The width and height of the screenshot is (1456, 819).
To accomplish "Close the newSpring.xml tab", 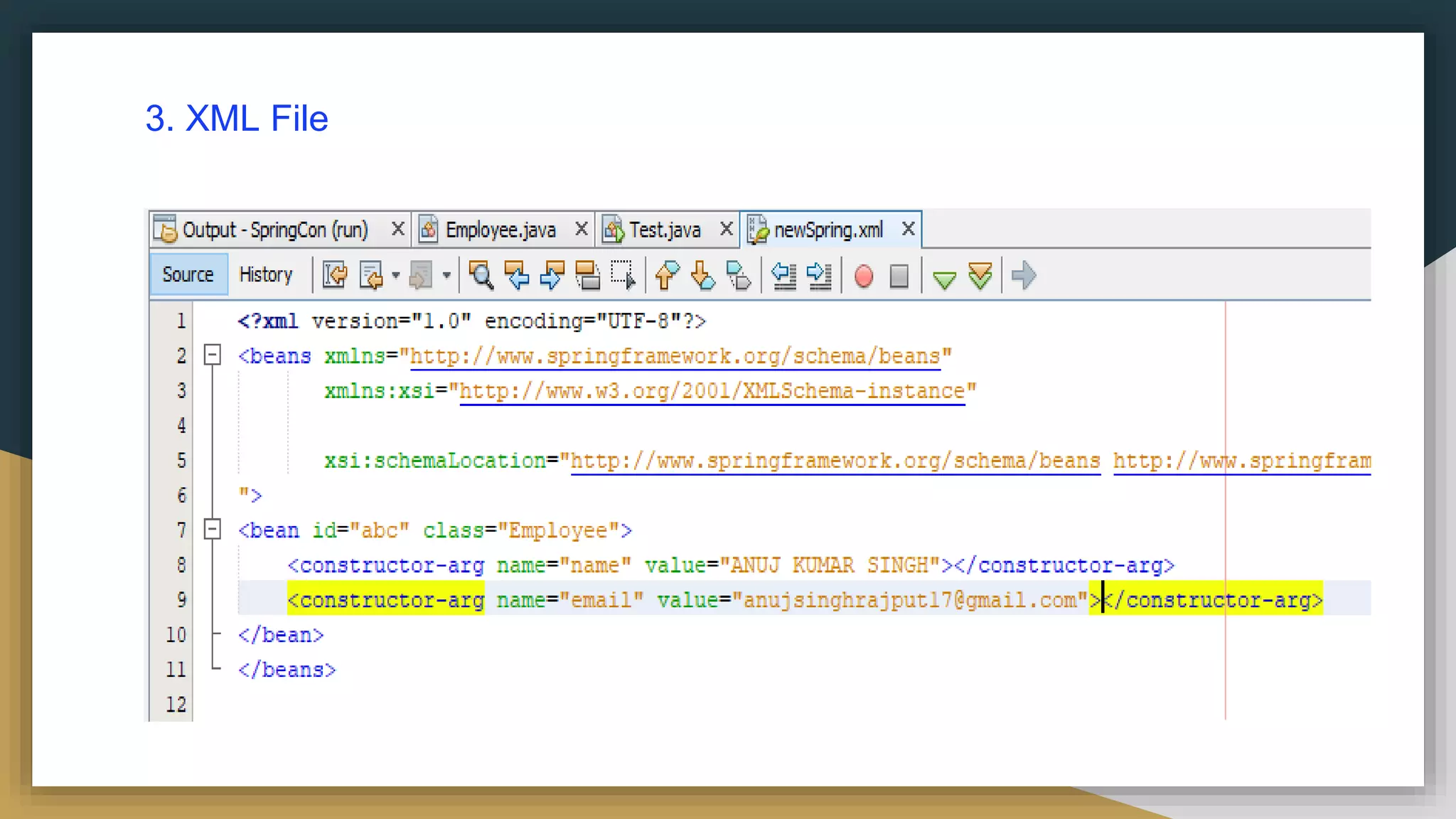I will pyautogui.click(x=909, y=229).
